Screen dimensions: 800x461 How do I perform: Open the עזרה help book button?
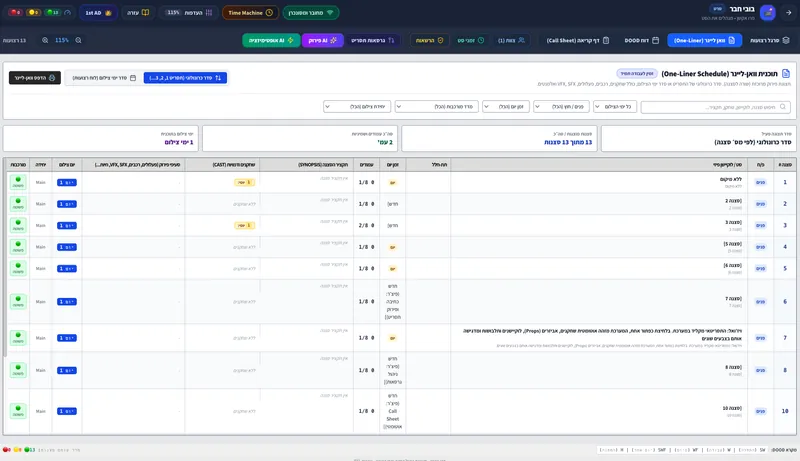[x=138, y=13]
